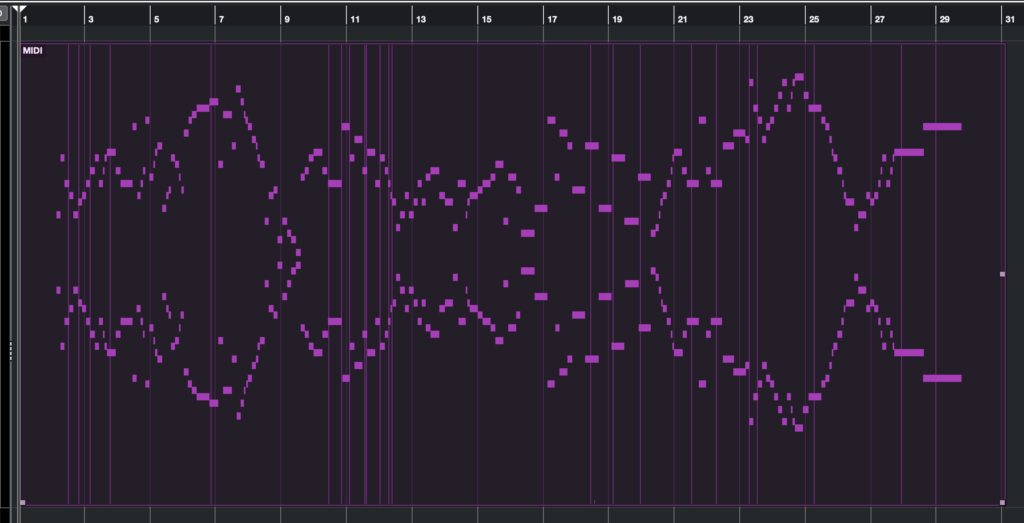Click the partially visible button at top-left corner
This screenshot has width=1024, height=523.
click(4, 12)
